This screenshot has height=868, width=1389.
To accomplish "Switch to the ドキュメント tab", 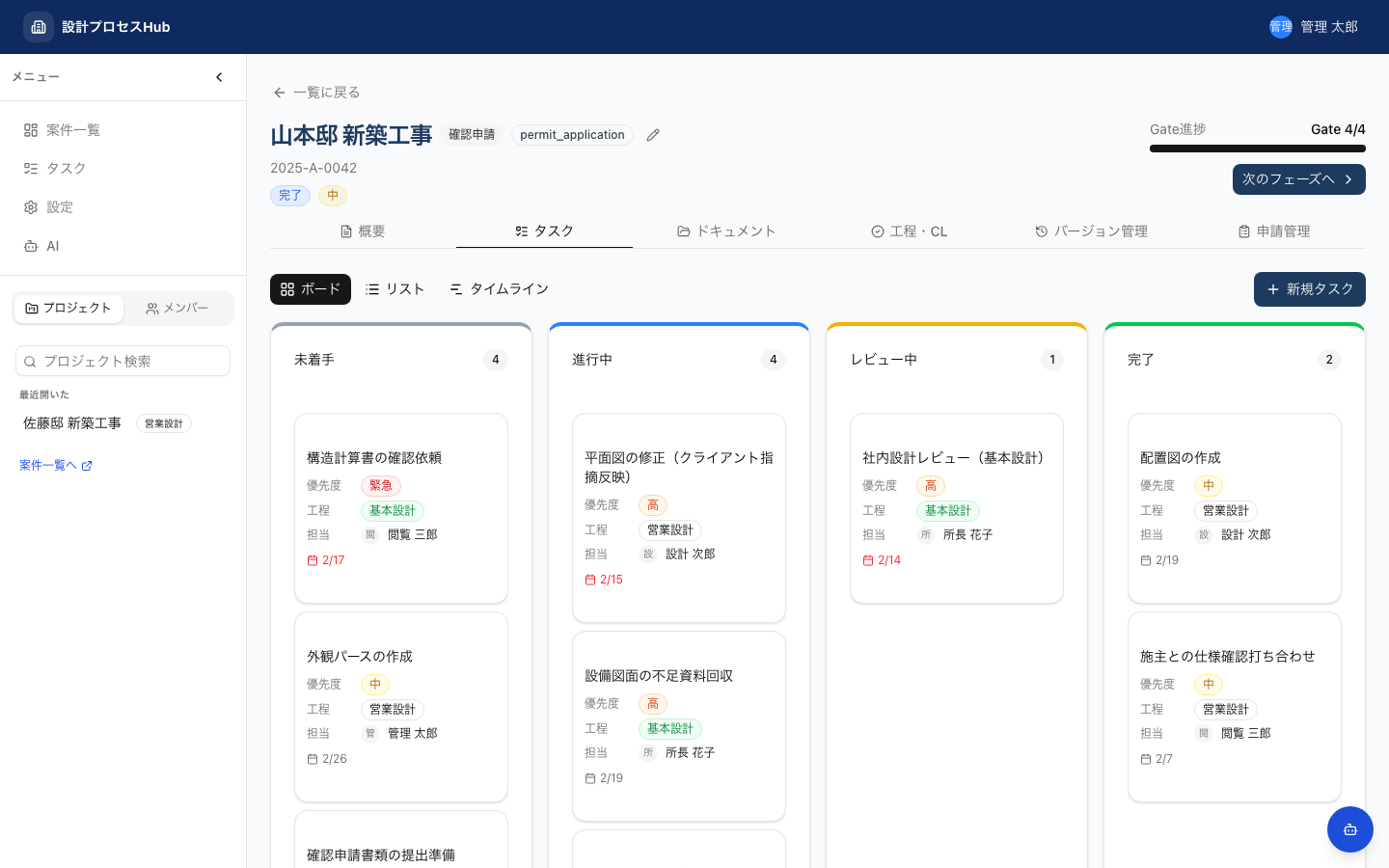I will coord(726,231).
